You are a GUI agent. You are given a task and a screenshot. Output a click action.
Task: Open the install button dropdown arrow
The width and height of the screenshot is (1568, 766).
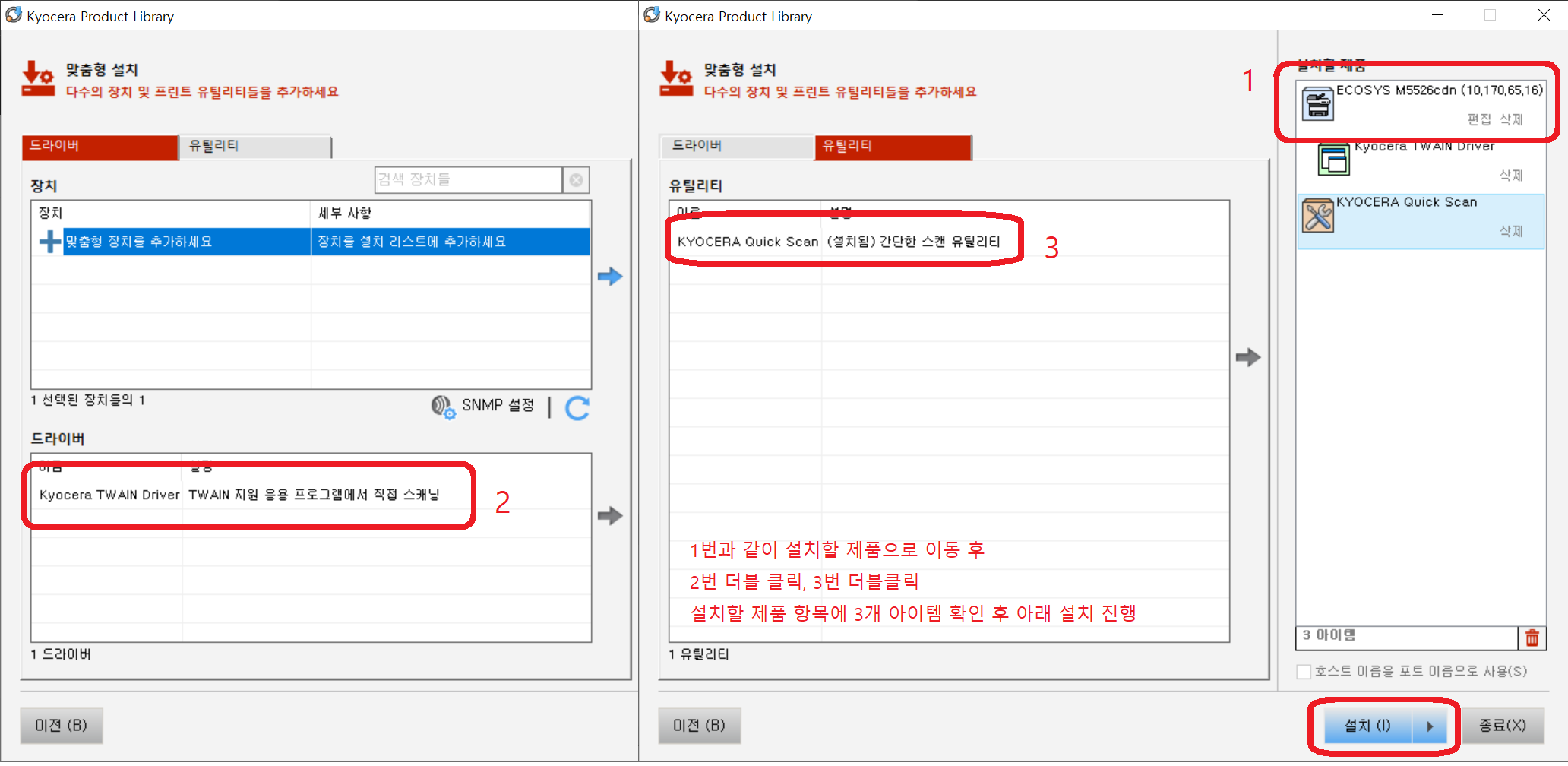click(1430, 726)
